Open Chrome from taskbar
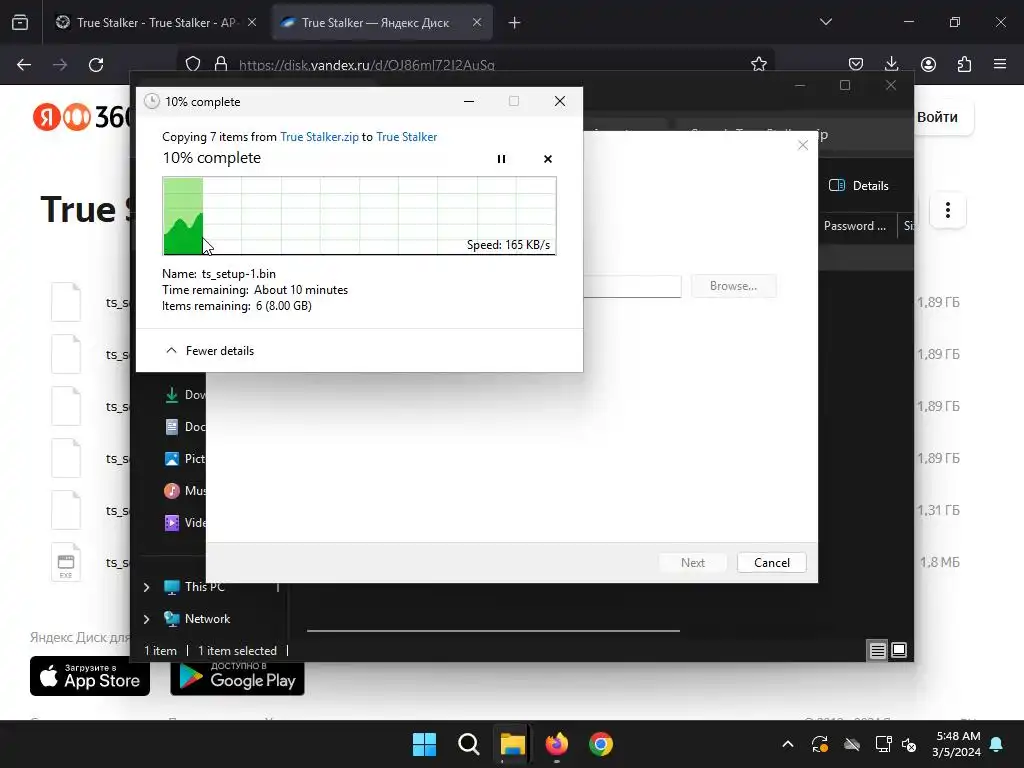 (x=601, y=744)
